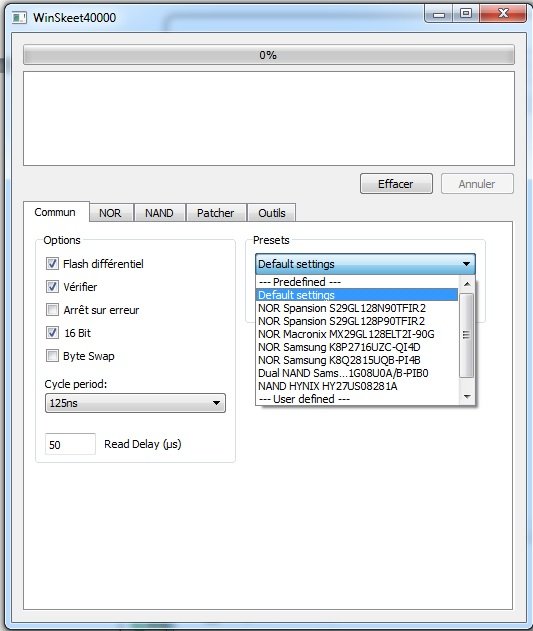Toggle the Vérifier checkbox
The height and width of the screenshot is (631, 533).
tap(52, 287)
